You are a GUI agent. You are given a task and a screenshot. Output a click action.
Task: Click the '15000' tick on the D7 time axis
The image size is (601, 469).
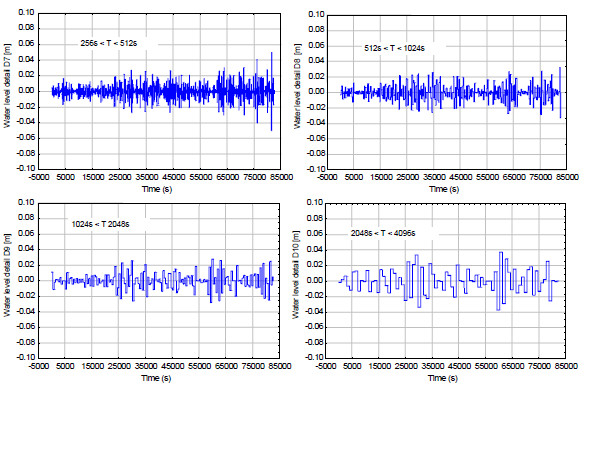(x=93, y=177)
